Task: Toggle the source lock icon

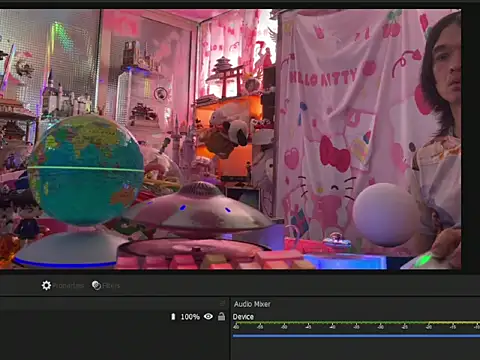Action: click(x=221, y=316)
